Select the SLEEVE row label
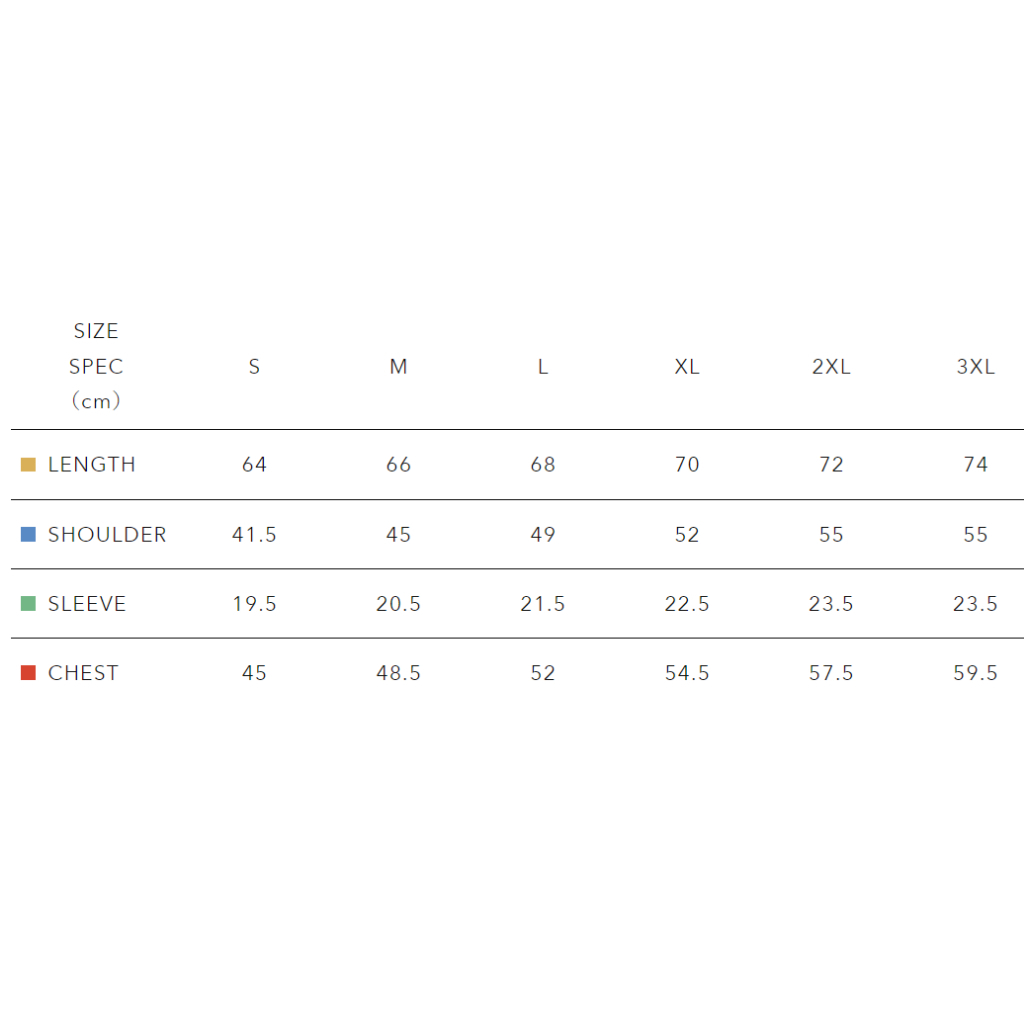Screen dimensions: 1024x1024 [x=87, y=604]
